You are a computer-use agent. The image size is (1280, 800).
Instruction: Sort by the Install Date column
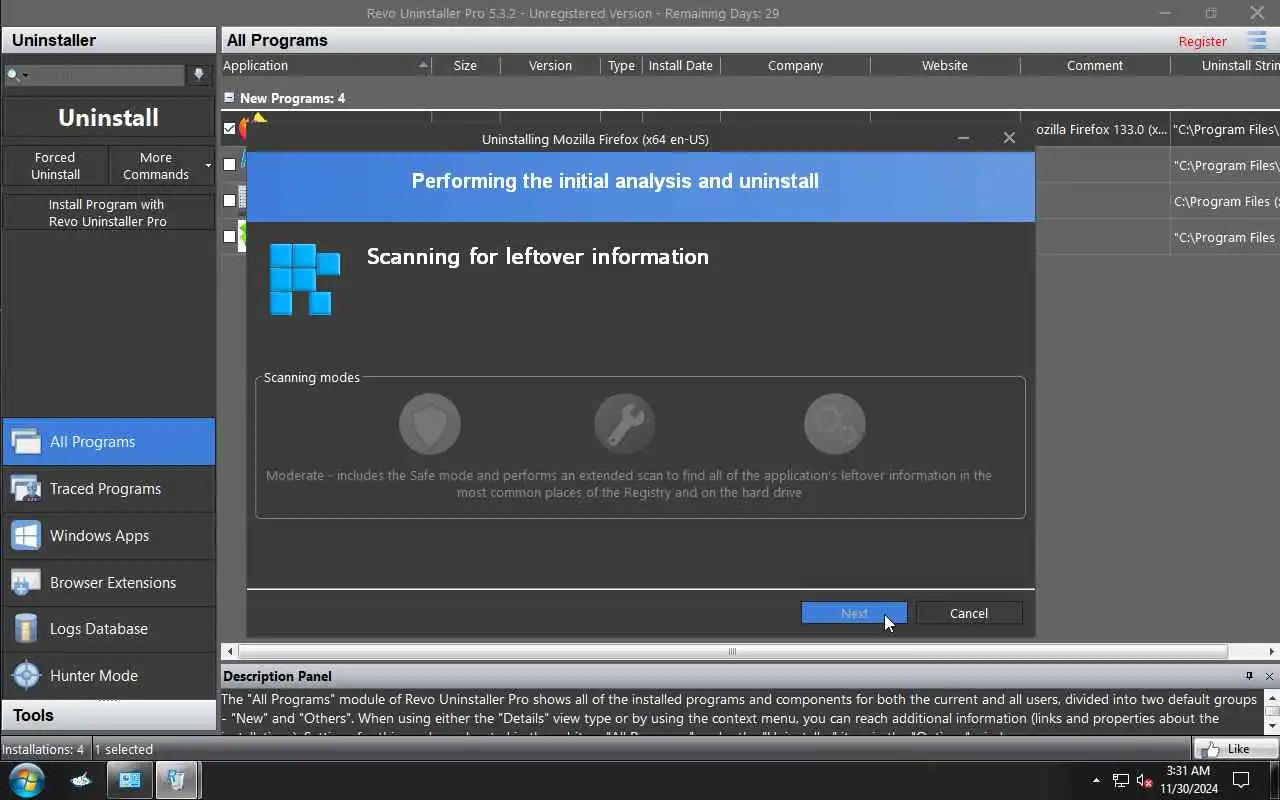680,66
